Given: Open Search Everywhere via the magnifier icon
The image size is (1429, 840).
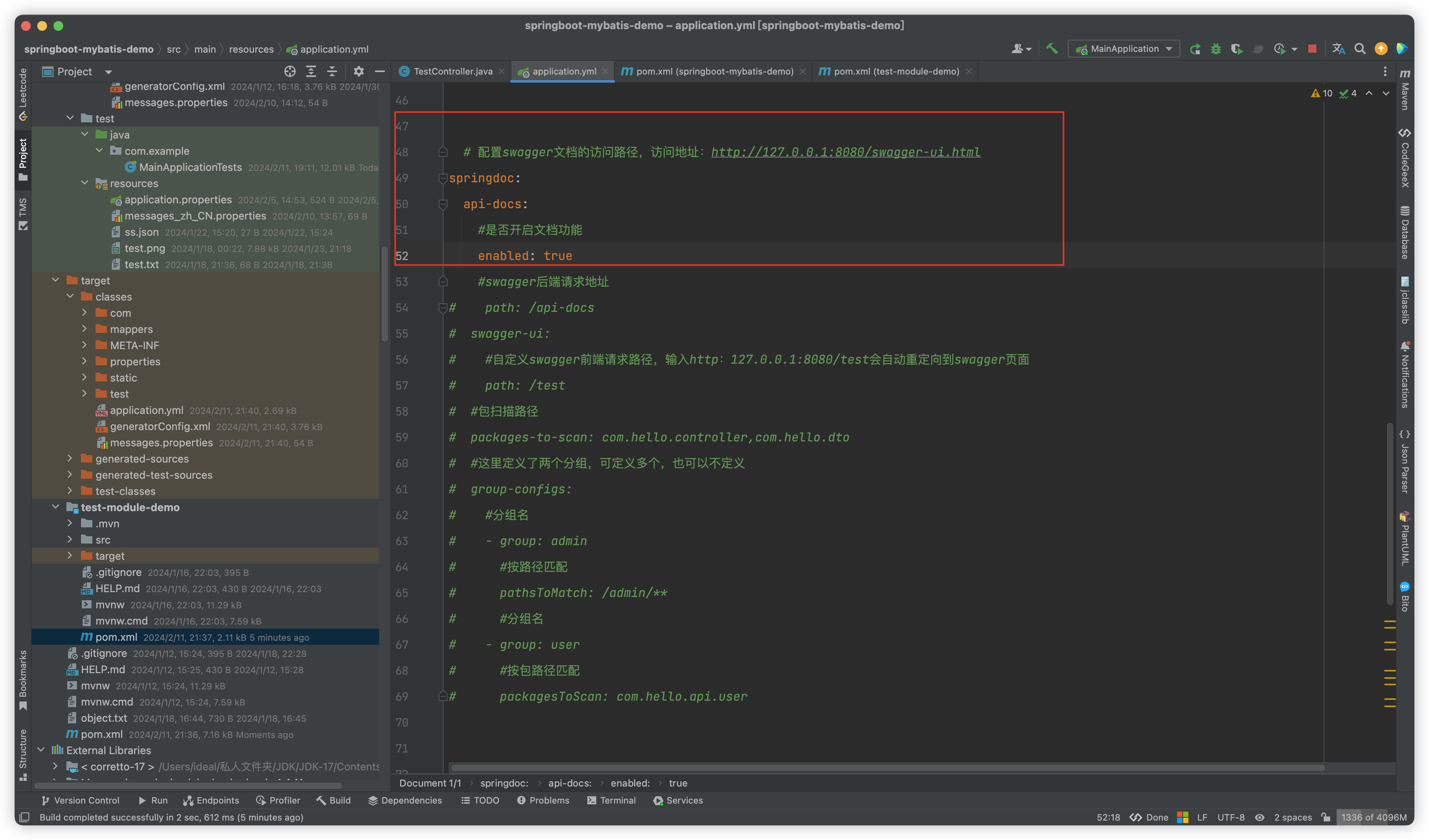Looking at the screenshot, I should click(1361, 49).
